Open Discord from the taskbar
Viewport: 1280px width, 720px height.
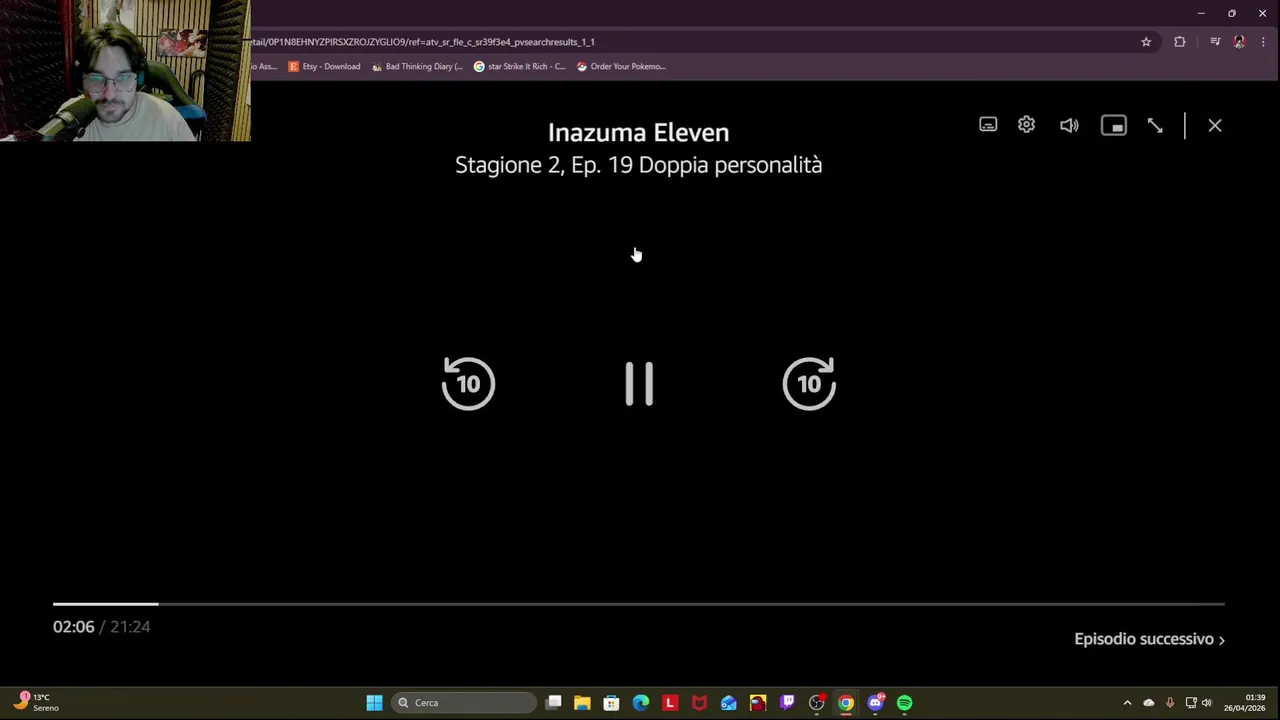876,703
